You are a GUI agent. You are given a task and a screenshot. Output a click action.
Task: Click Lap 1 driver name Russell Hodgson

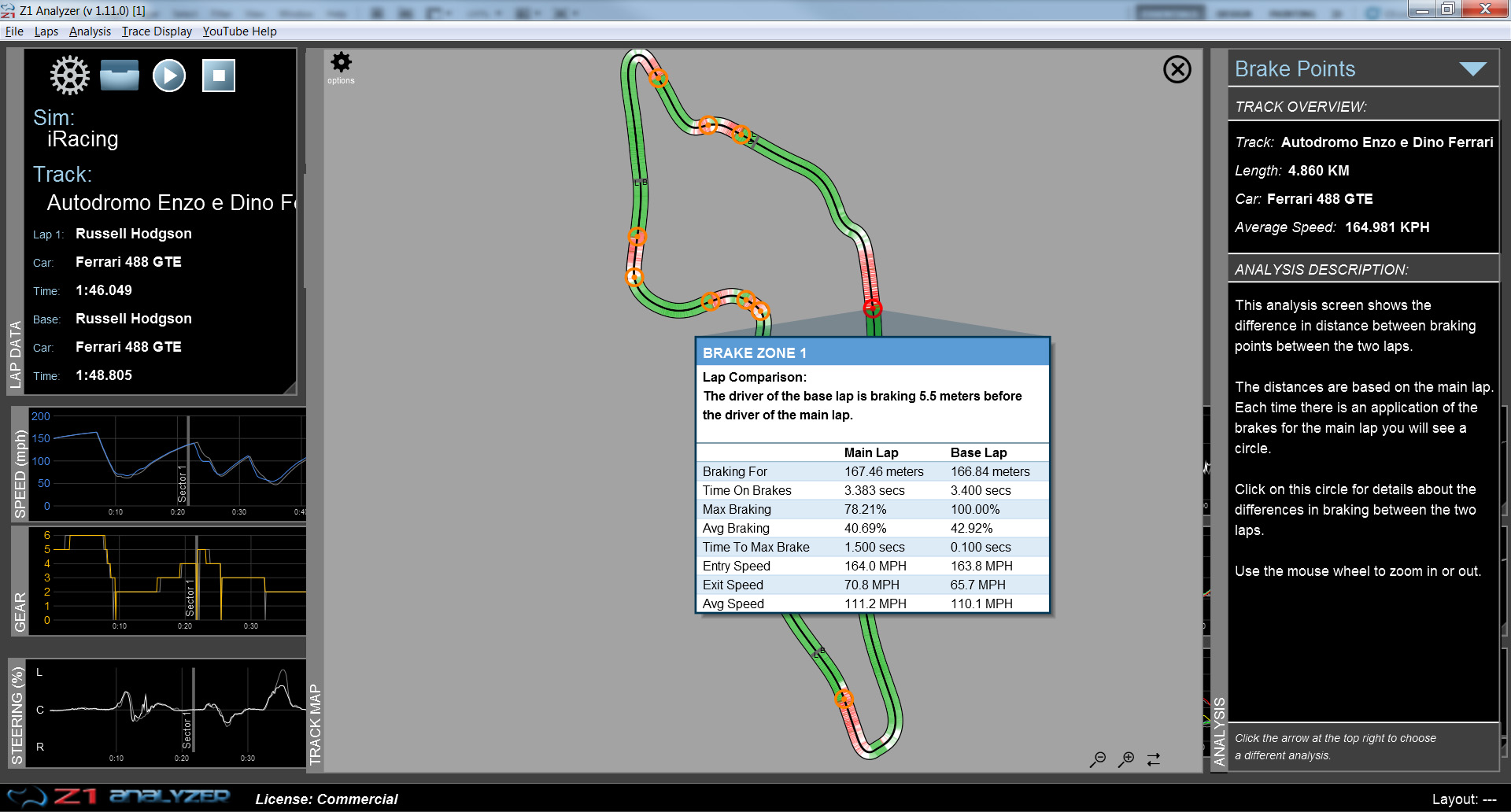click(134, 234)
